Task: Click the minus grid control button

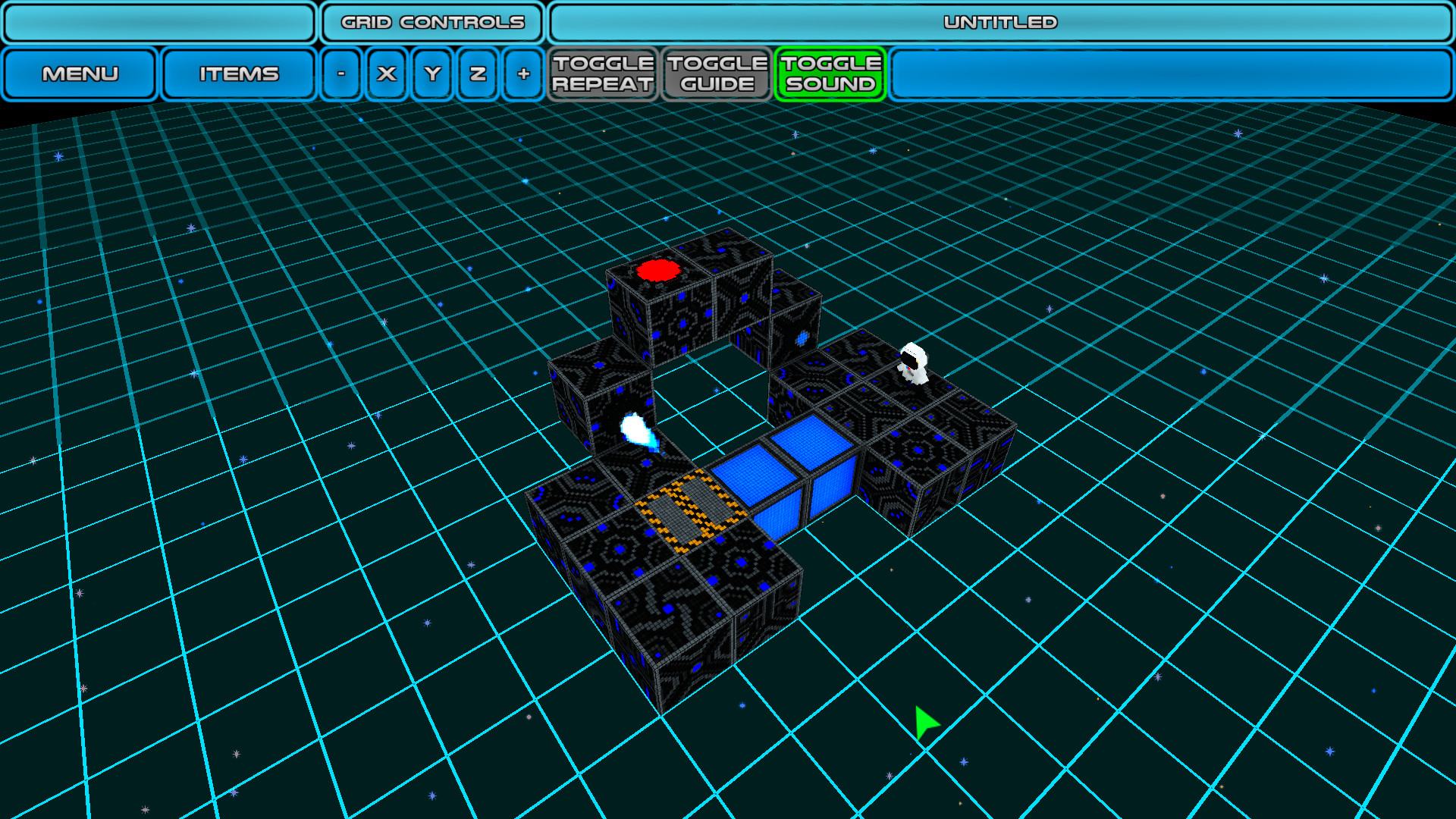Action: (x=341, y=74)
